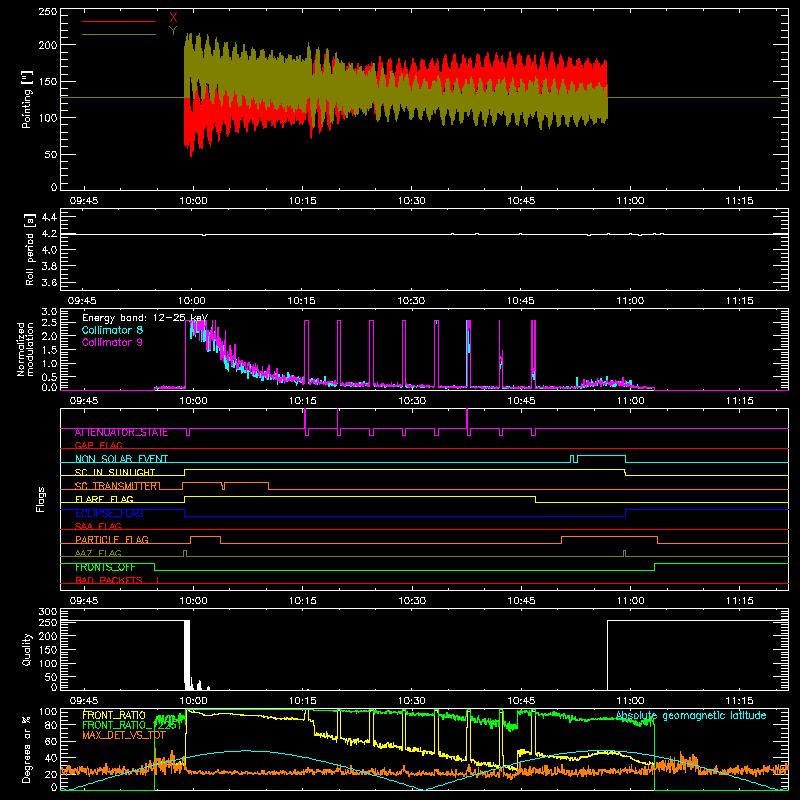The image size is (800, 800).
Task: Click the 250 value on Pointing axis
Action: tap(47, 12)
